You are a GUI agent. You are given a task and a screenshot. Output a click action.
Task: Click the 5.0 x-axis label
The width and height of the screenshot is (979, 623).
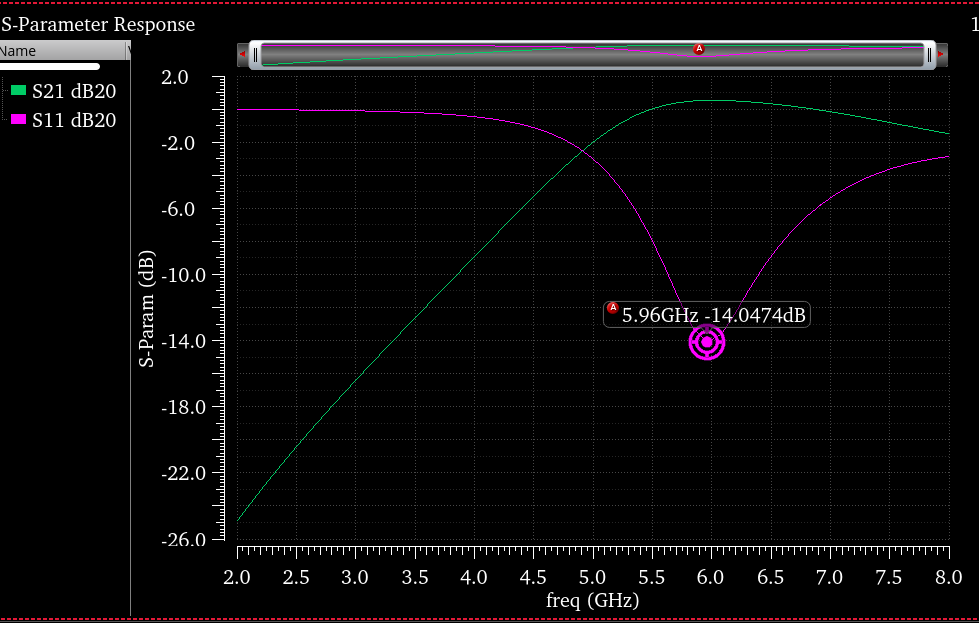593,577
